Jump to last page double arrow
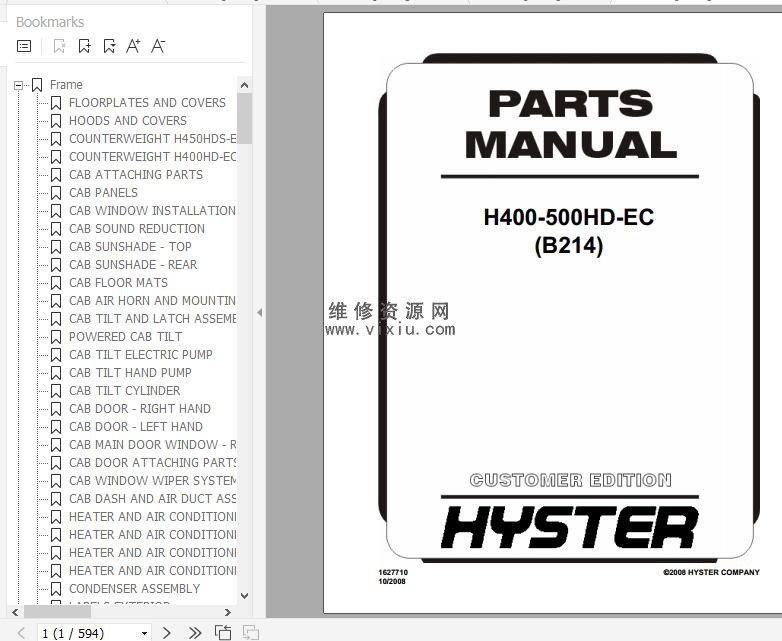The image size is (782, 641). pyautogui.click(x=195, y=633)
